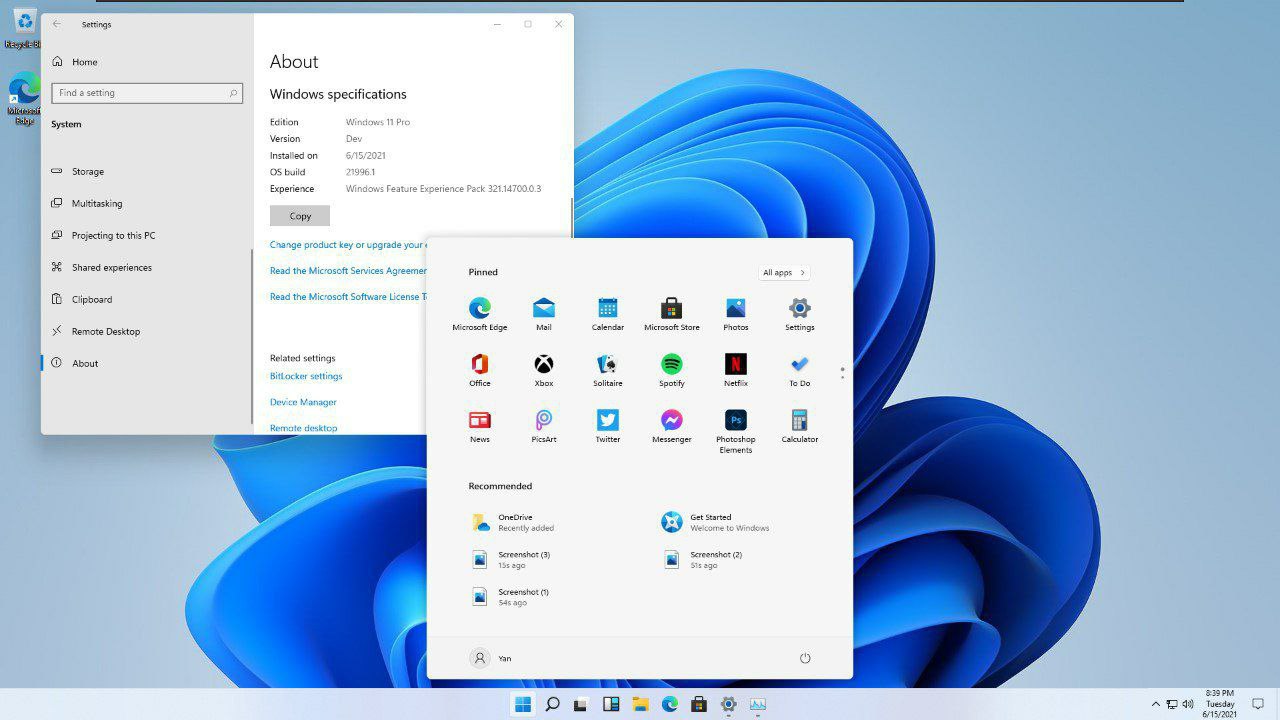Launch the Office app
This screenshot has width=1280, height=720.
(x=480, y=370)
